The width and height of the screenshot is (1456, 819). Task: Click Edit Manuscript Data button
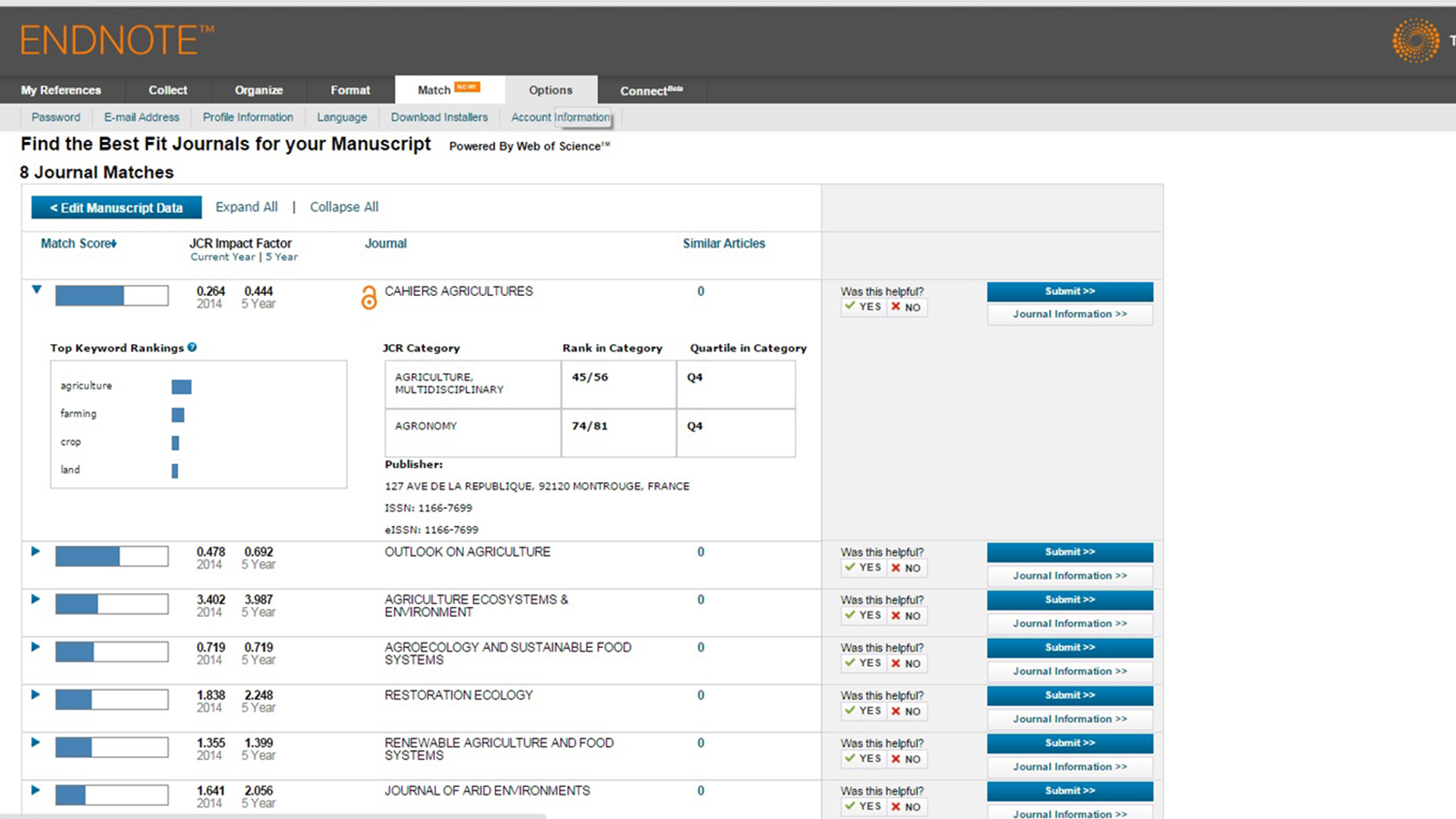point(116,207)
